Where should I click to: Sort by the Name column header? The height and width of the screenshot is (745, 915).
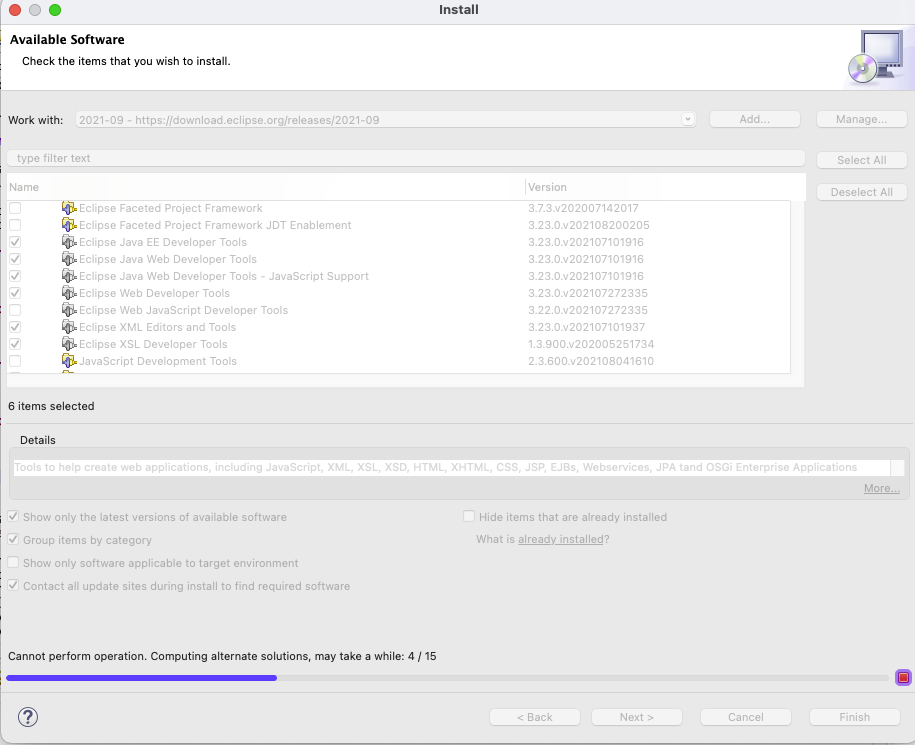tap(266, 187)
